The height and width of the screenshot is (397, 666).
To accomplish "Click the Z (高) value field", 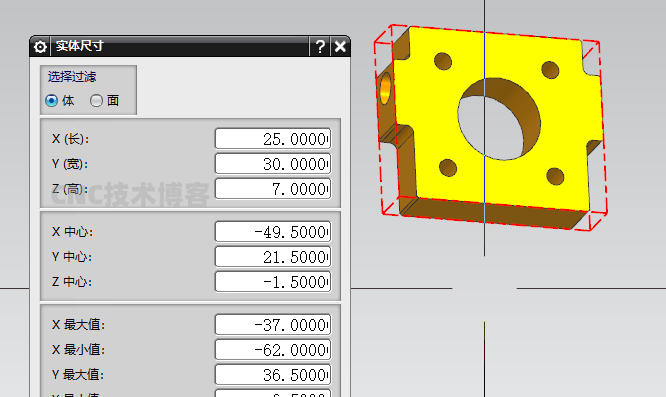I will coord(273,189).
